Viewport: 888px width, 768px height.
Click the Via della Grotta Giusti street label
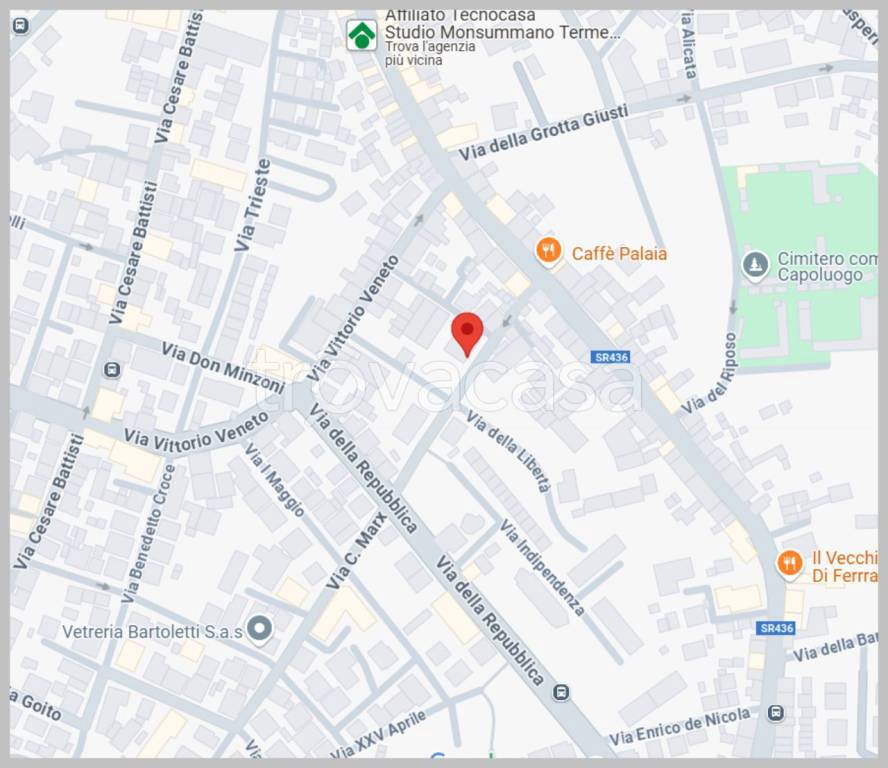[x=544, y=133]
